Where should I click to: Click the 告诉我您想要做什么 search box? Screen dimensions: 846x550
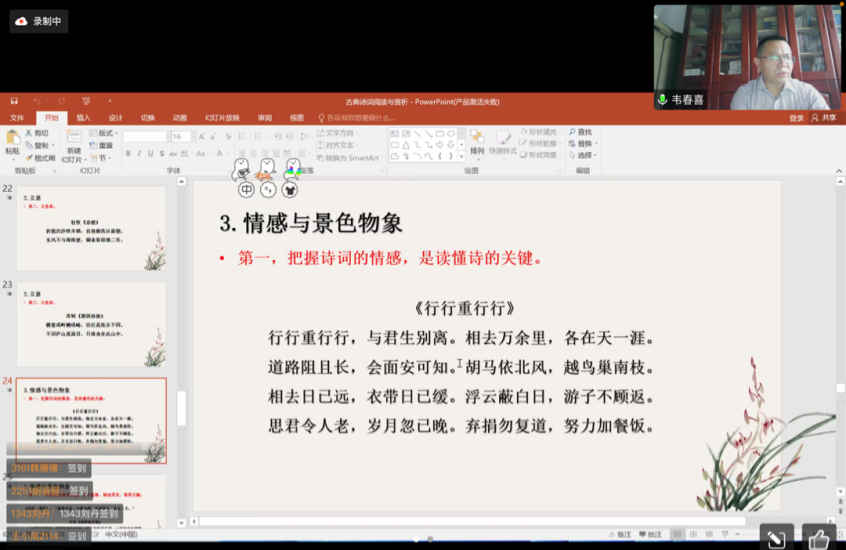357,118
